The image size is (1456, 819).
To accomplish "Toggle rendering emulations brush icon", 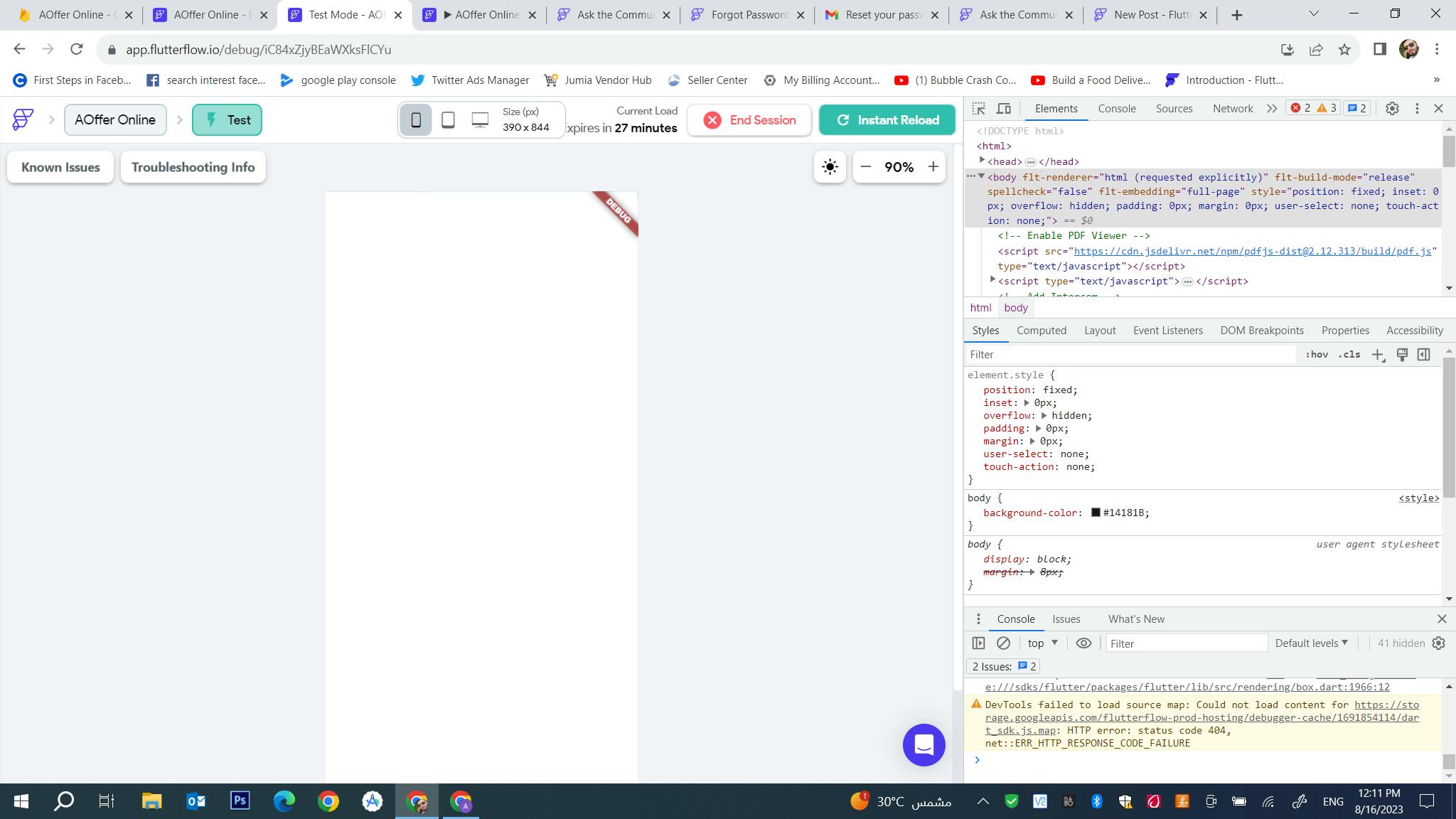I will tap(1402, 355).
